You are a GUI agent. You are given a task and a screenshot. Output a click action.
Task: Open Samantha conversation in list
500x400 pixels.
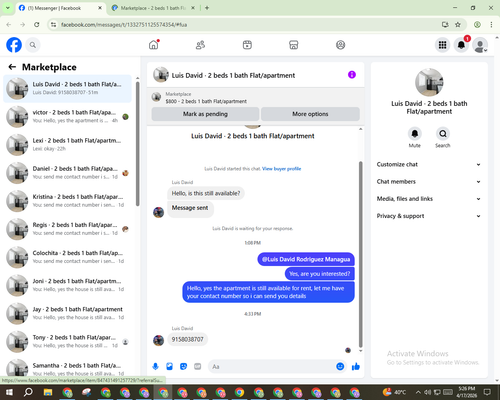click(68, 368)
